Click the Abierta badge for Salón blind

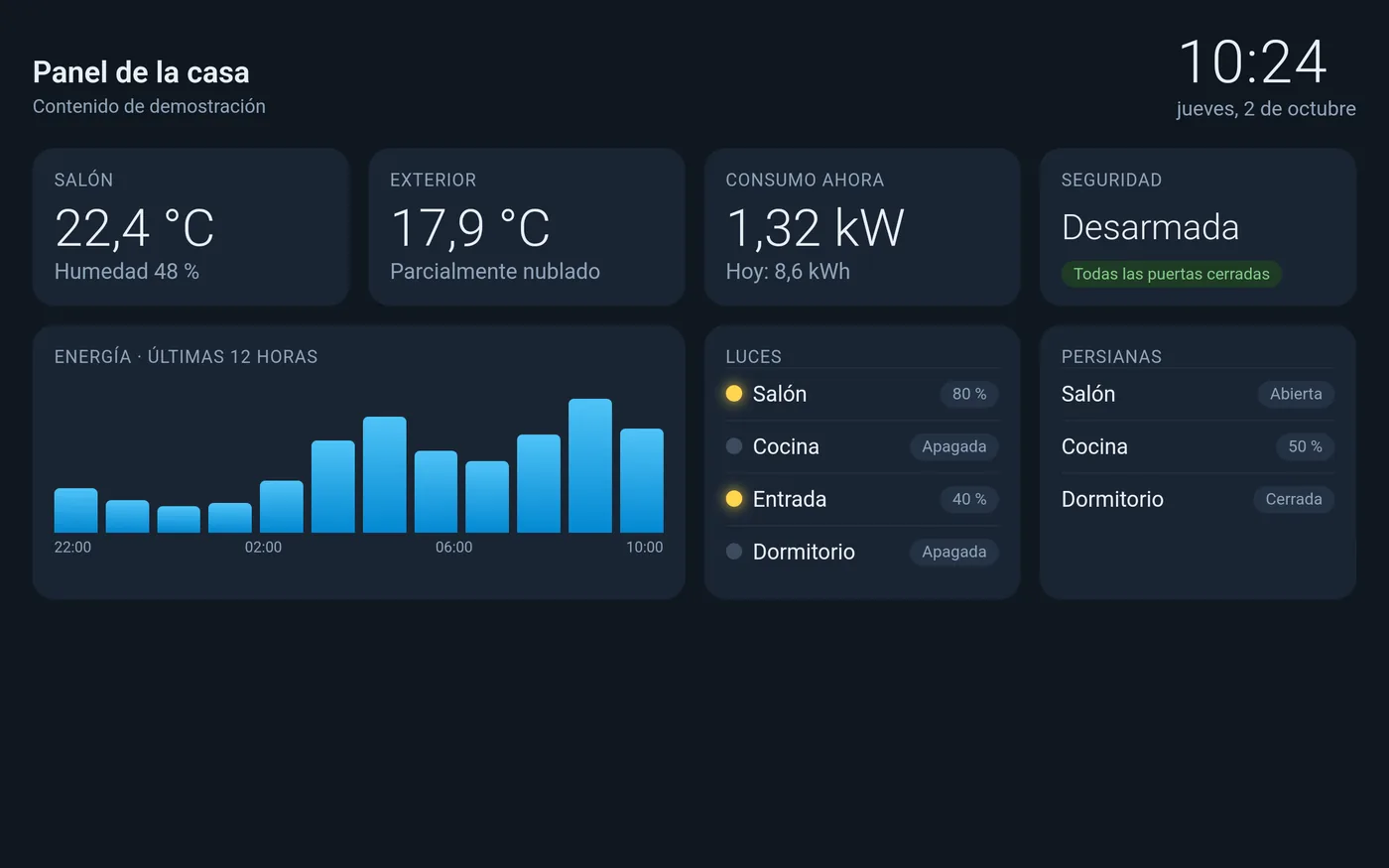pos(1296,394)
